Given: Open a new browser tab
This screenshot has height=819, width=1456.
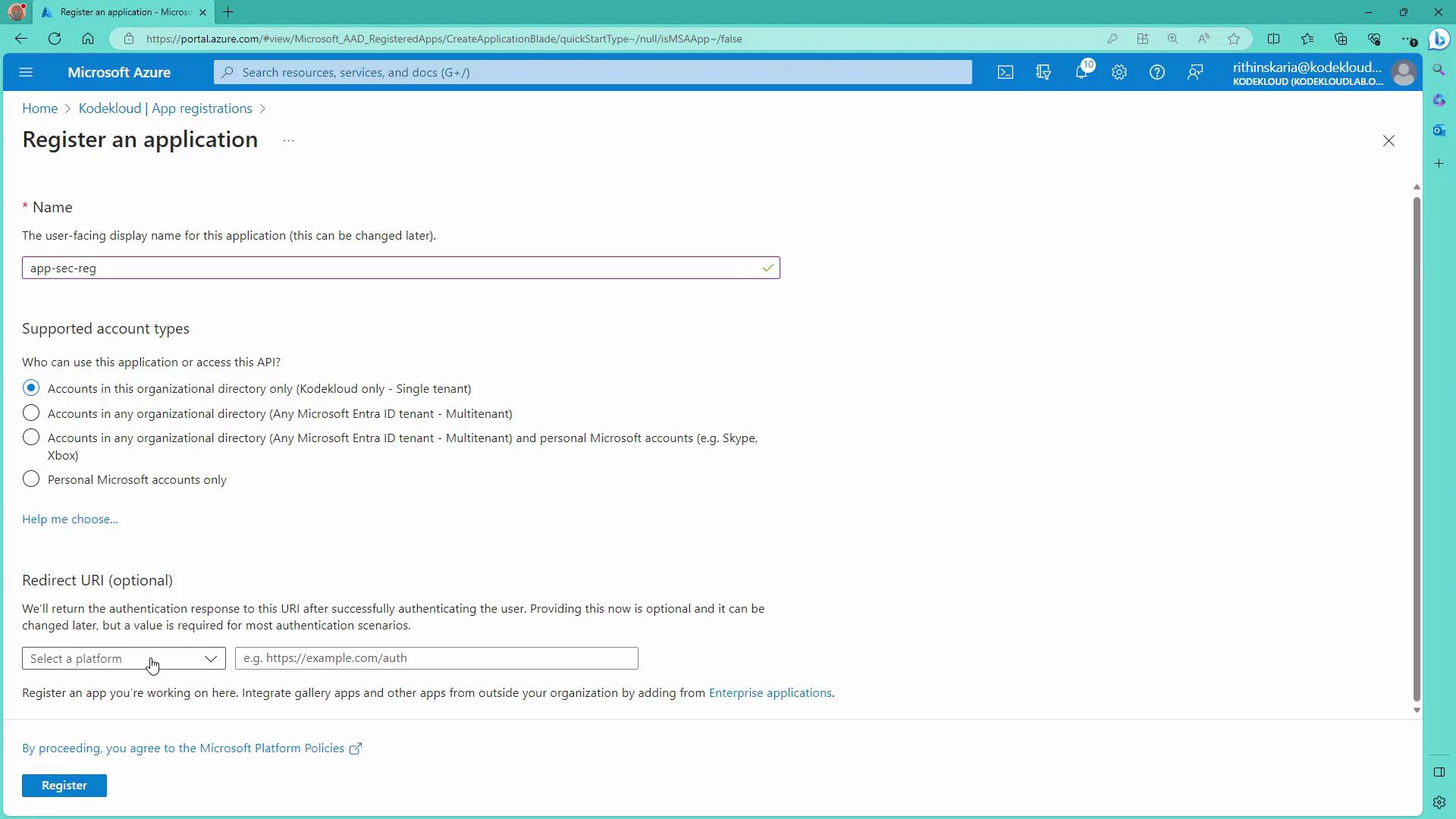Looking at the screenshot, I should click(x=228, y=12).
